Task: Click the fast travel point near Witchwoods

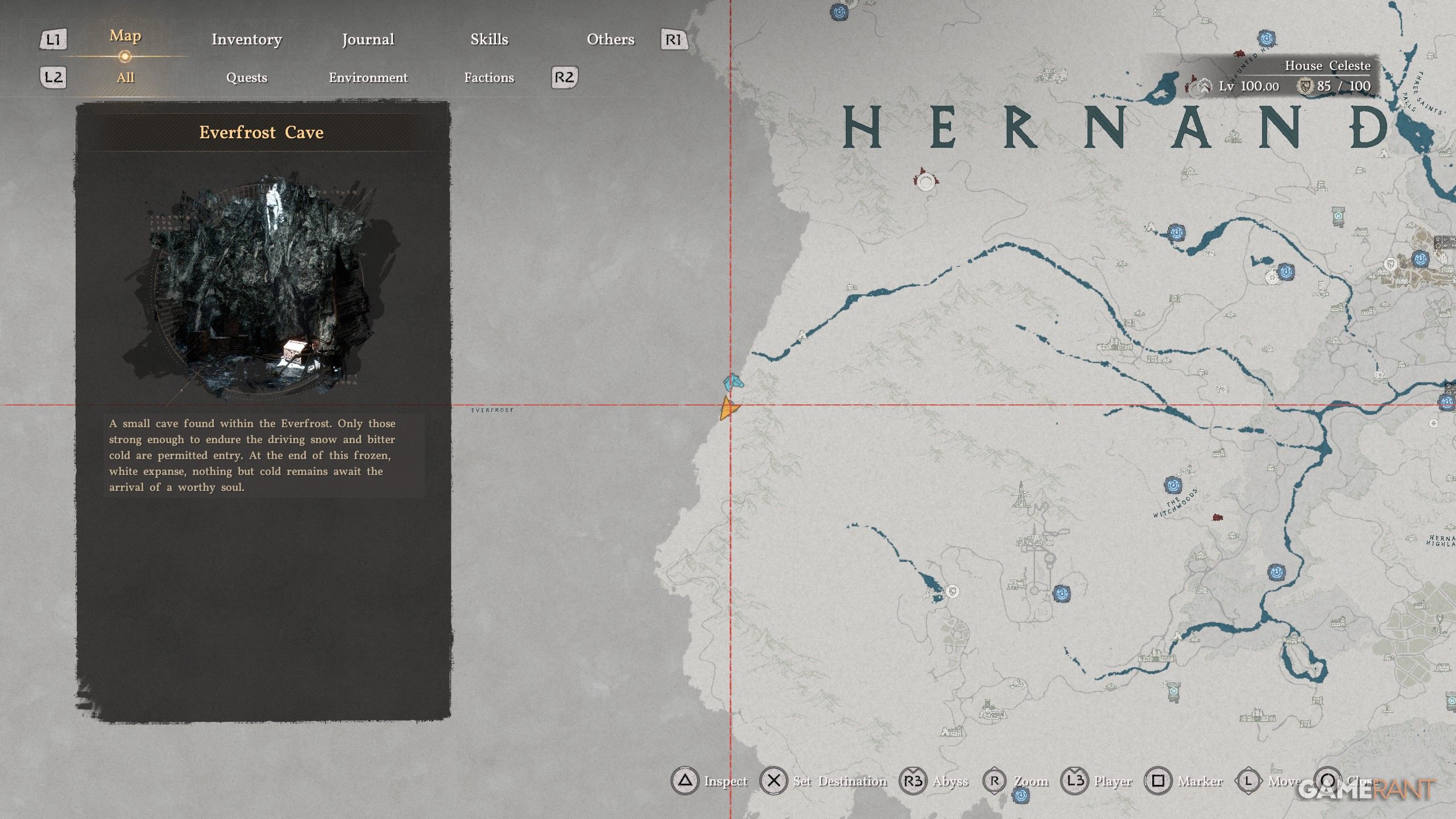Action: [1173, 485]
